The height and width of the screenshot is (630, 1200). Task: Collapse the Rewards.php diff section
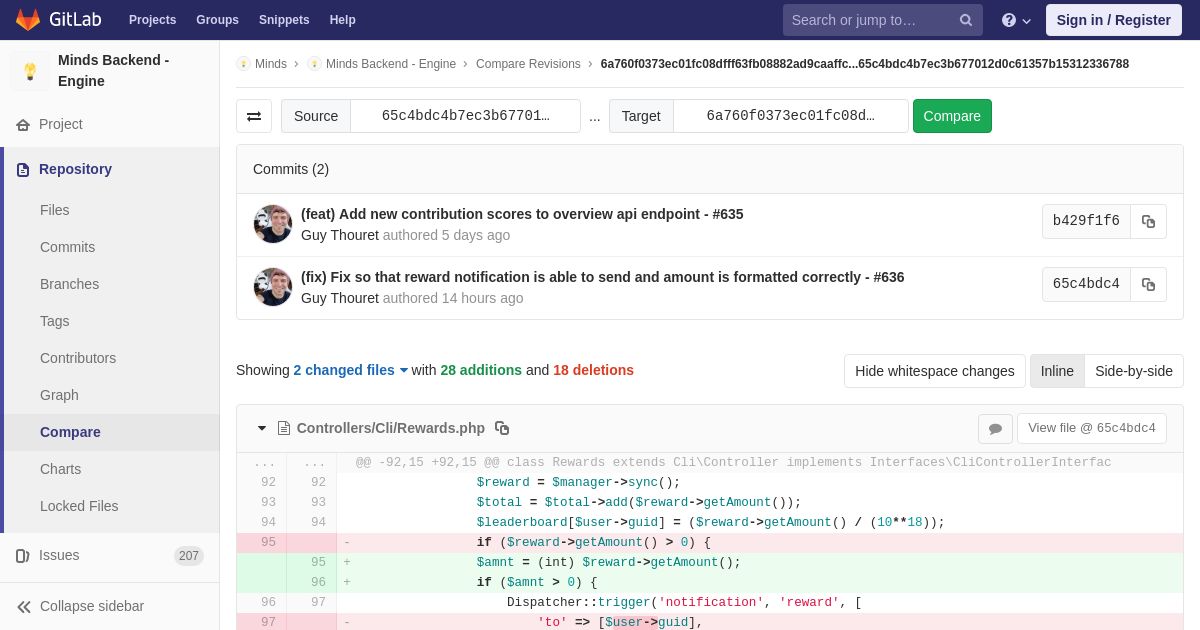[262, 428]
